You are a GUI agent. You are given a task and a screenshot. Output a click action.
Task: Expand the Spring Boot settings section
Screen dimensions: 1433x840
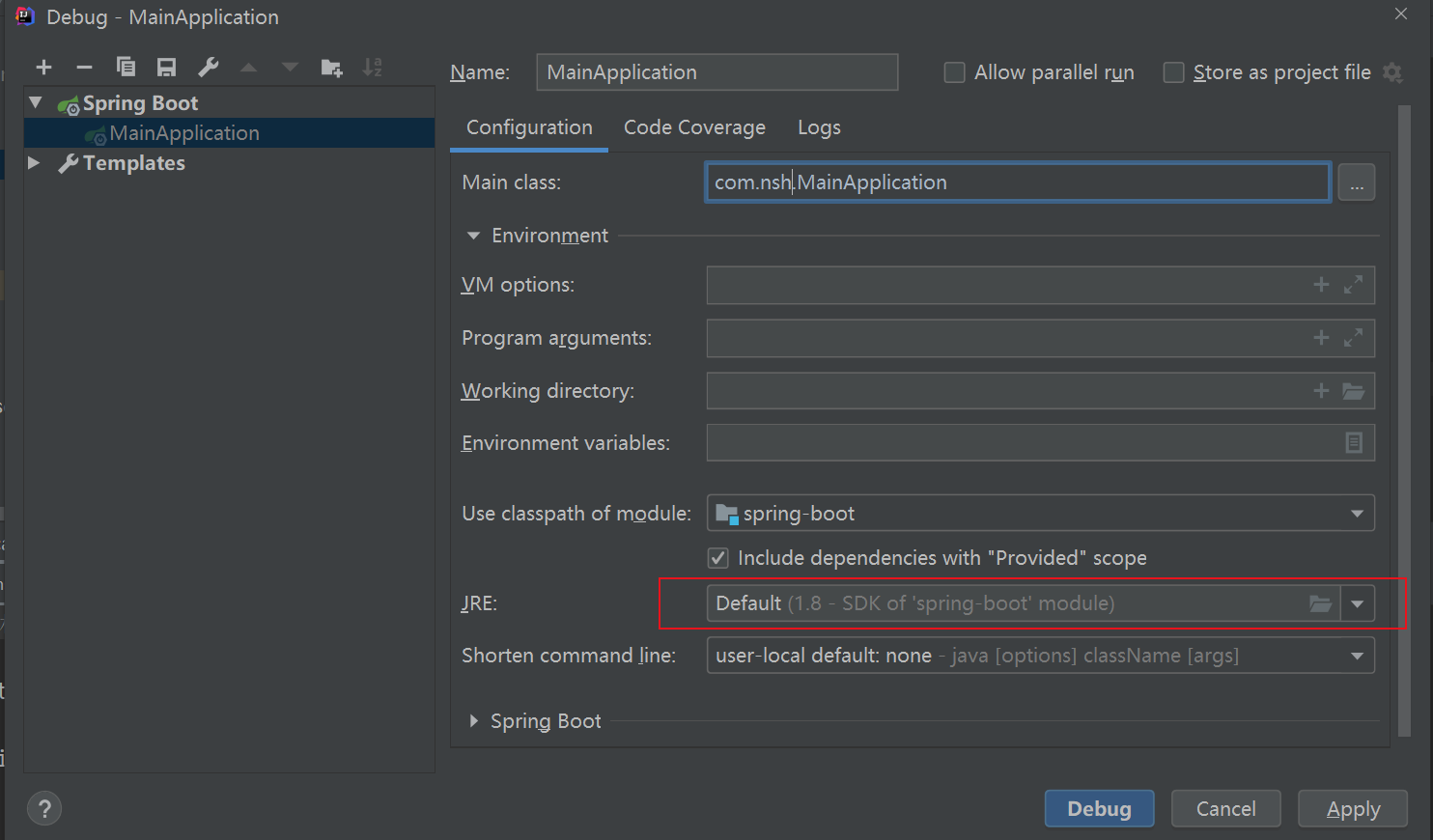pos(473,721)
